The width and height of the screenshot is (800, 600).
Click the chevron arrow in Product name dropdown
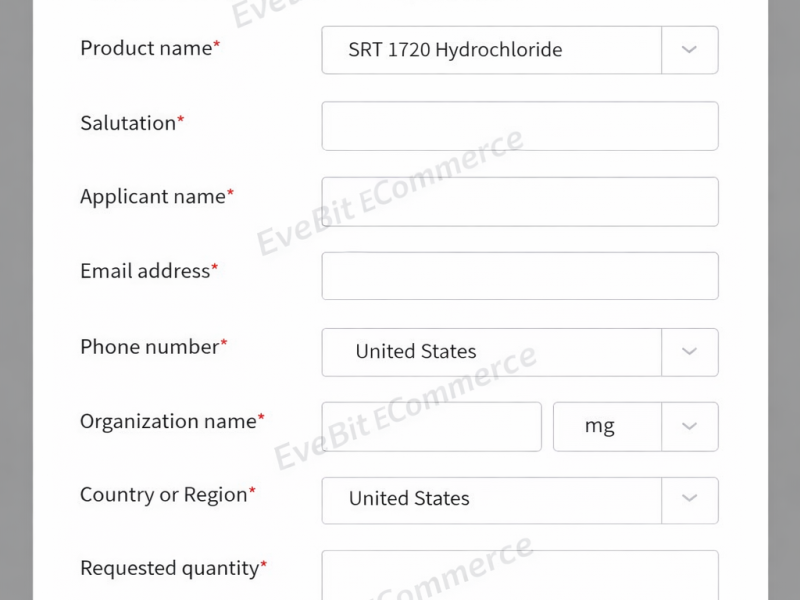tap(689, 50)
